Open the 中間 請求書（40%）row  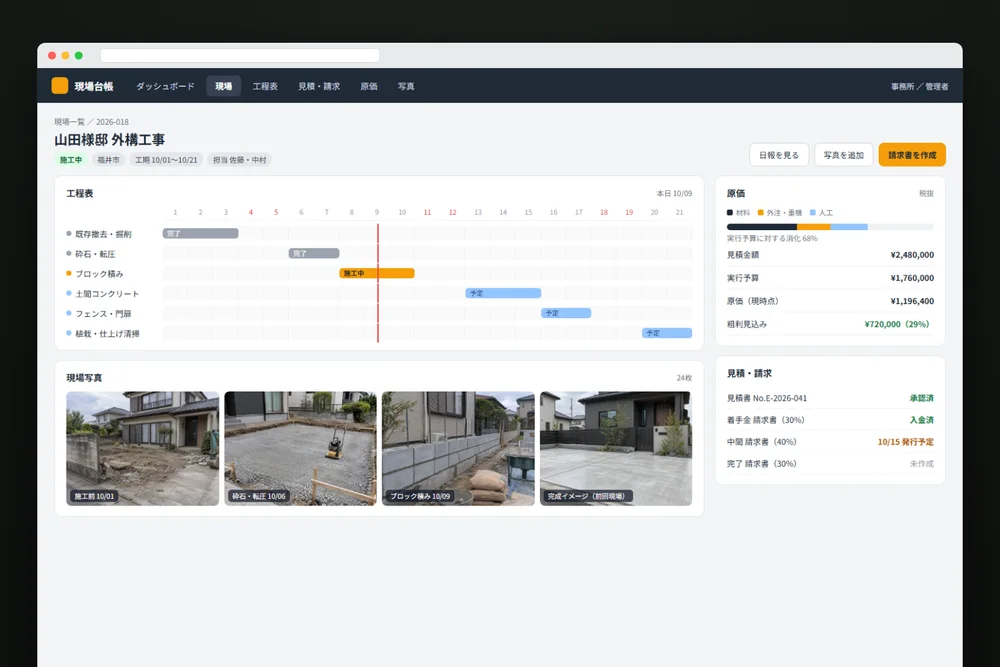(830, 442)
